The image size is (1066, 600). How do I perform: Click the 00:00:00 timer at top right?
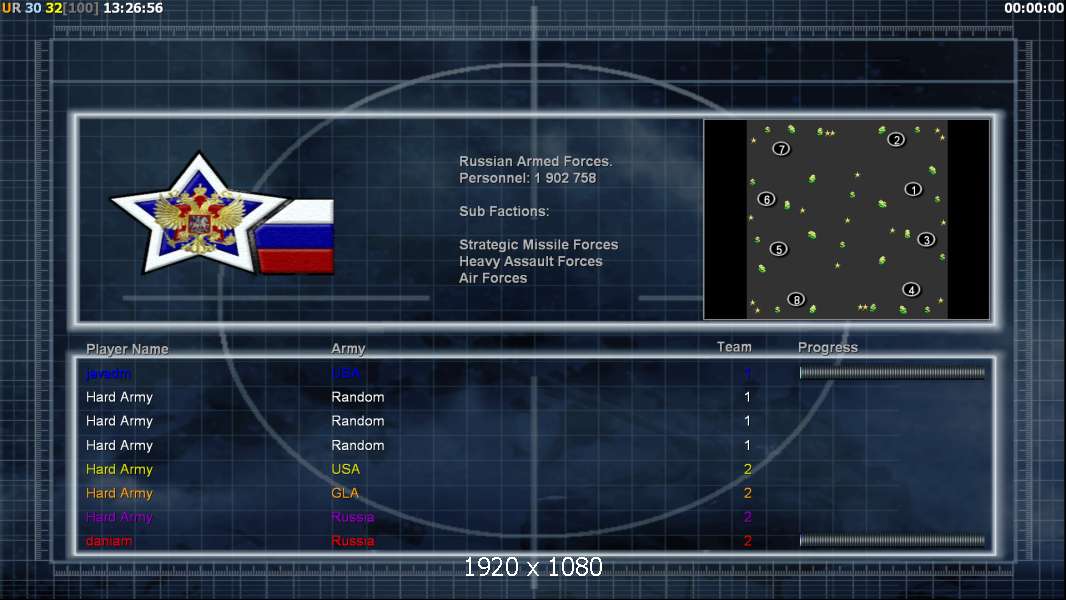[1033, 8]
